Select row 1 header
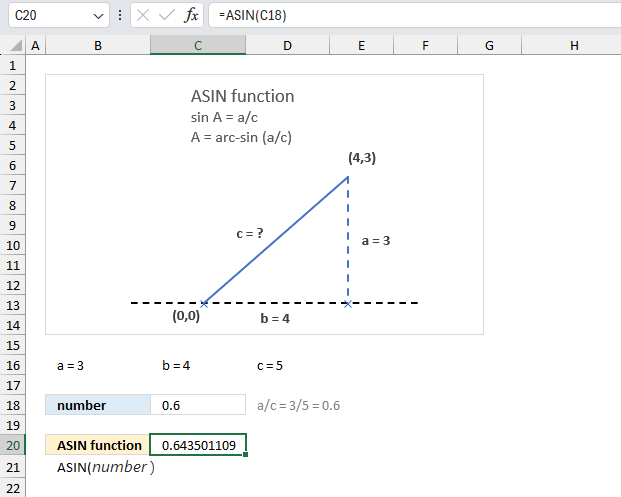 click(x=13, y=65)
